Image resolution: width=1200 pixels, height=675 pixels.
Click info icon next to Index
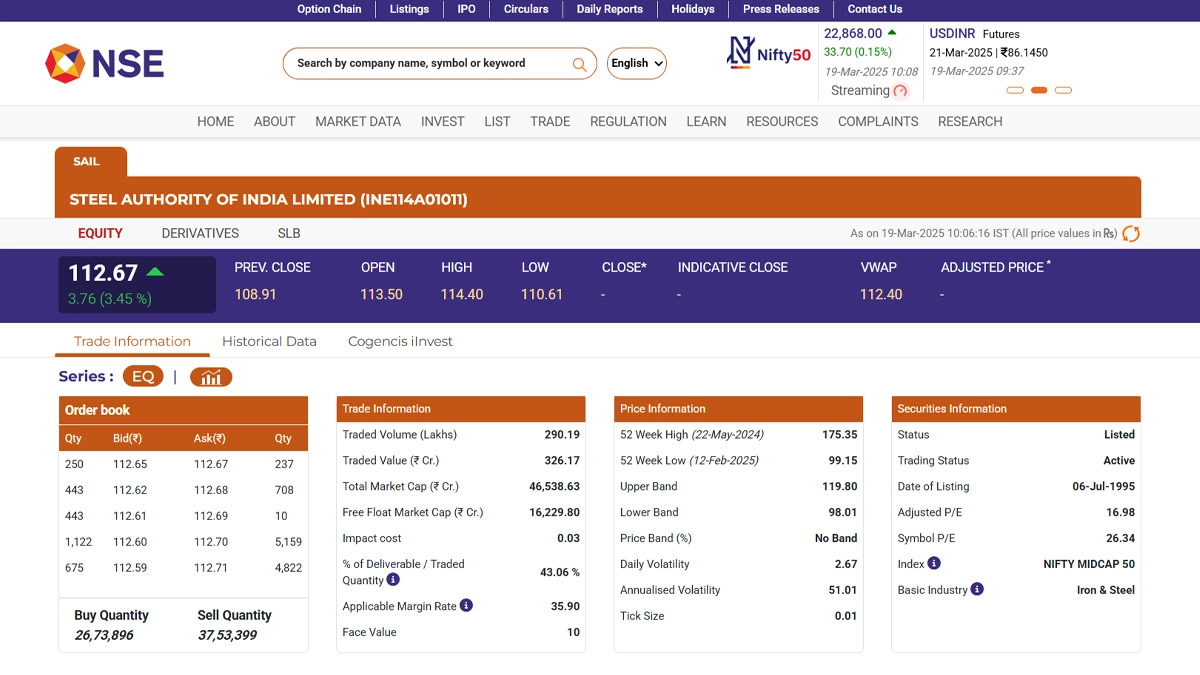coord(934,563)
